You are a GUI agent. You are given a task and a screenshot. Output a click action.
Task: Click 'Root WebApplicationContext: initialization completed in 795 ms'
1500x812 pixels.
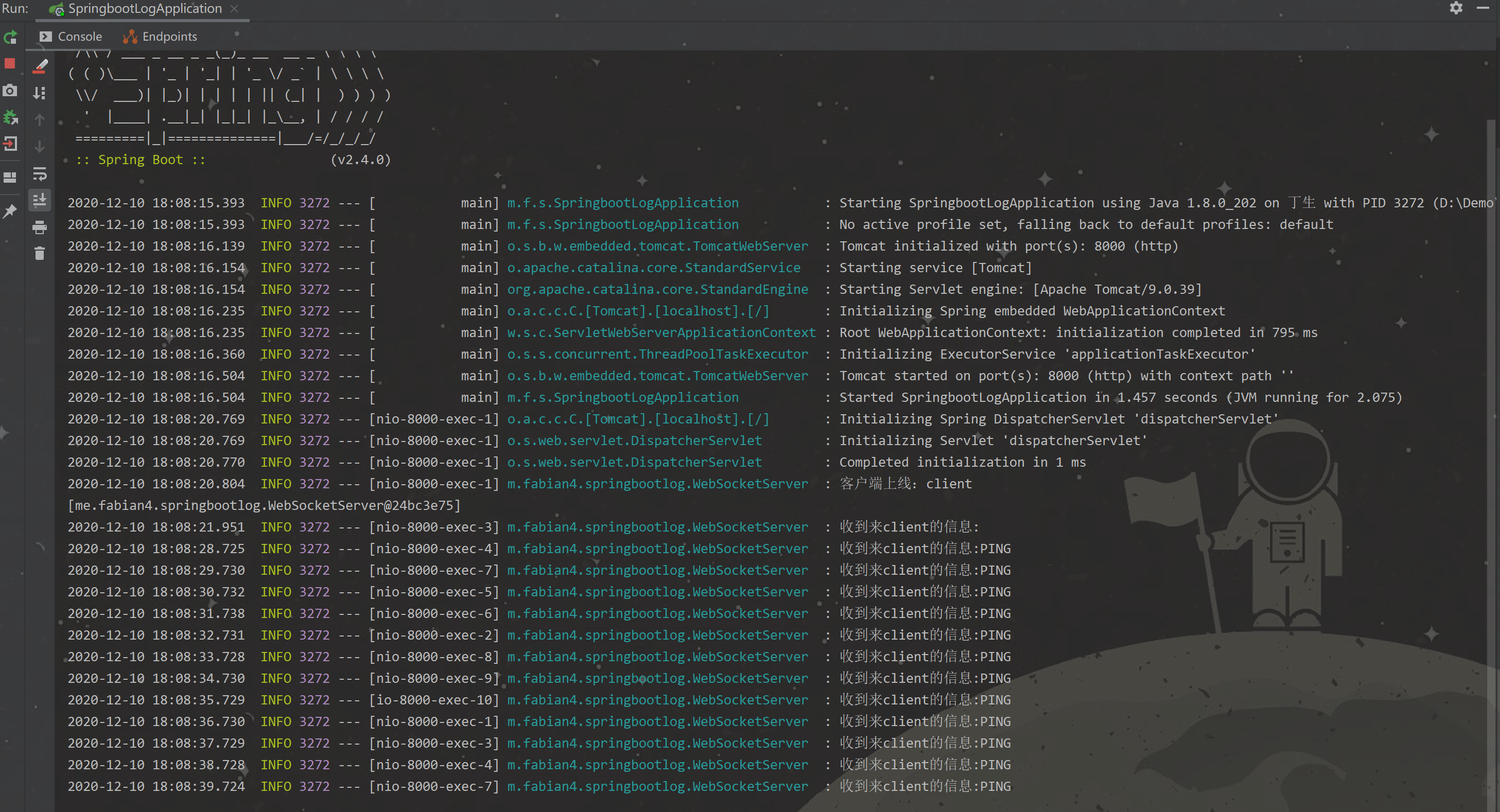click(x=1078, y=332)
